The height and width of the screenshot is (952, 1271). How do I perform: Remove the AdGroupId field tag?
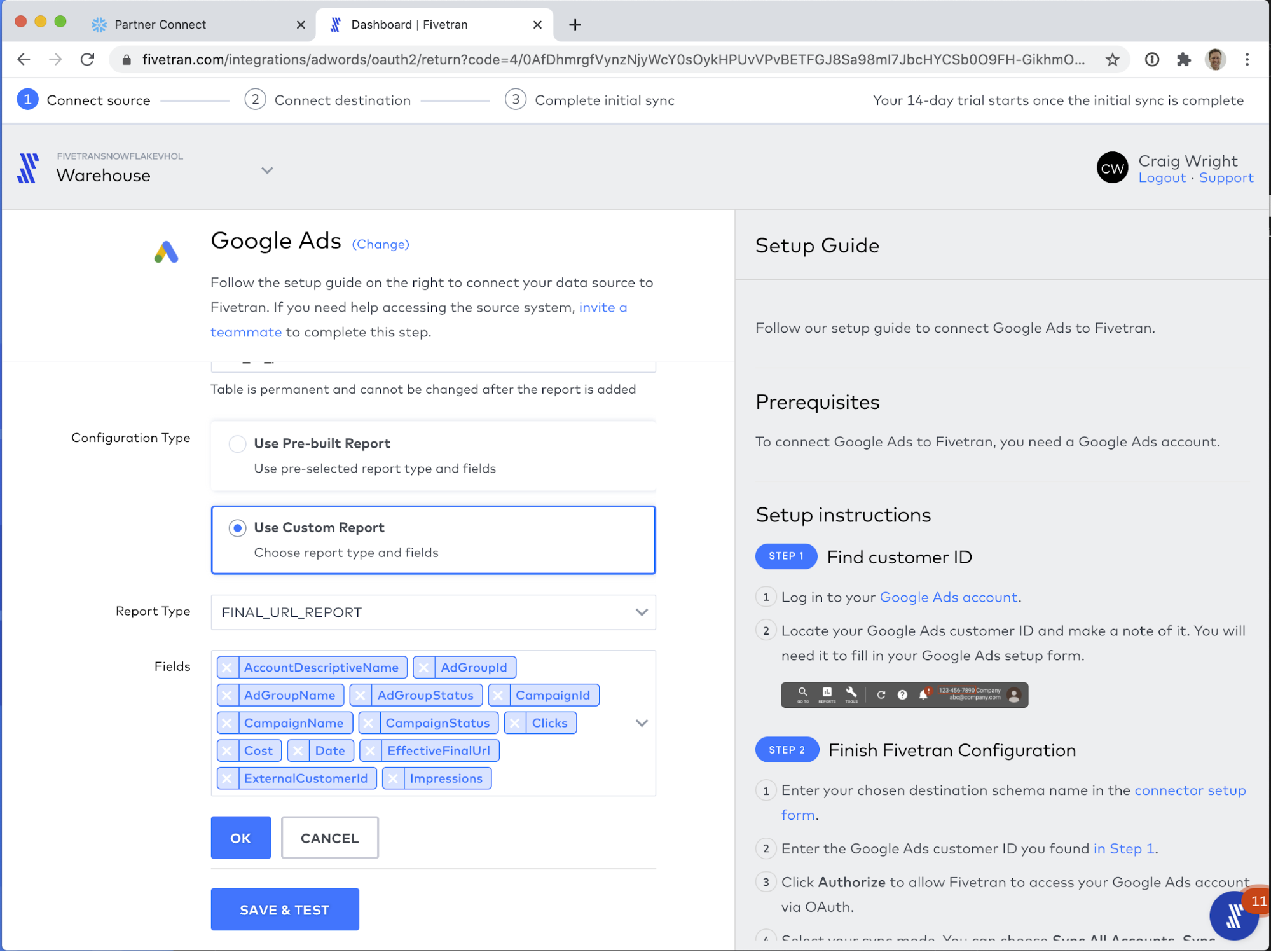pyautogui.click(x=424, y=668)
